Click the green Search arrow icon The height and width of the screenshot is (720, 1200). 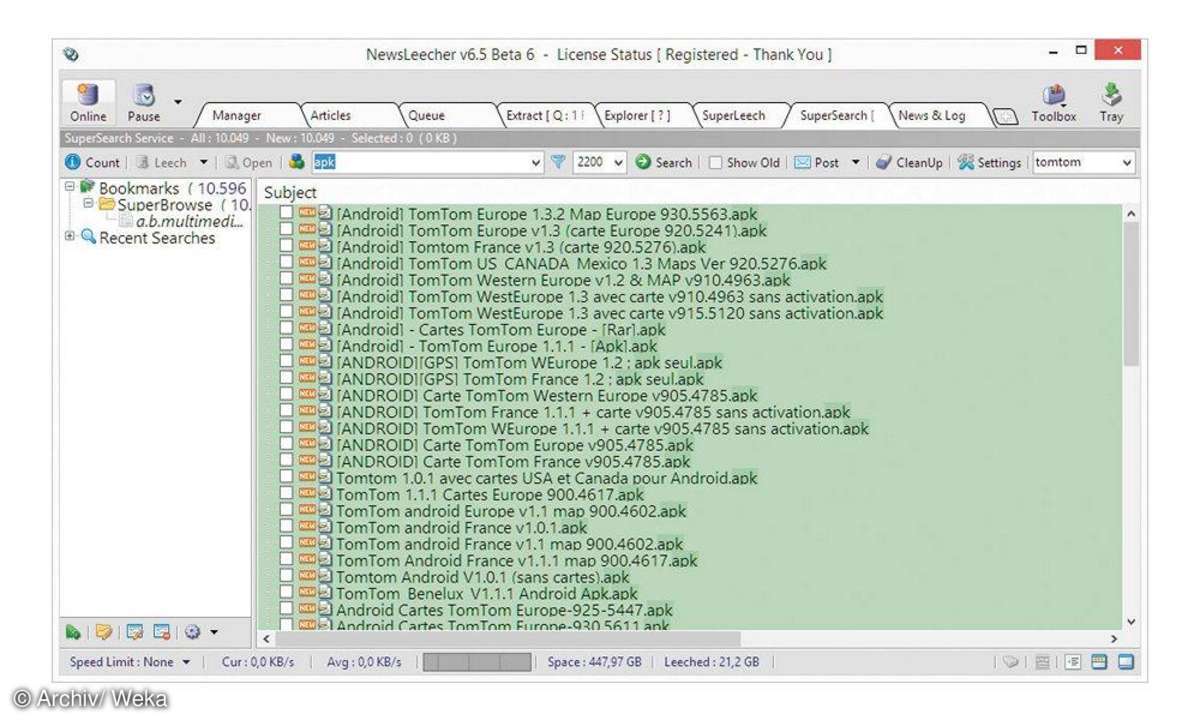pyautogui.click(x=644, y=162)
